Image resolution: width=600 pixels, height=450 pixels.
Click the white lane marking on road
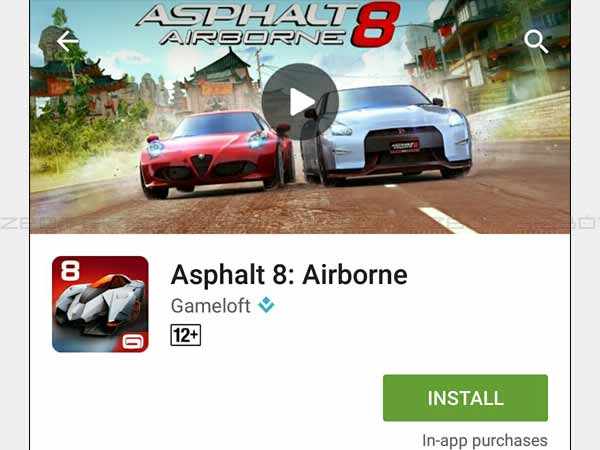(x=446, y=220)
